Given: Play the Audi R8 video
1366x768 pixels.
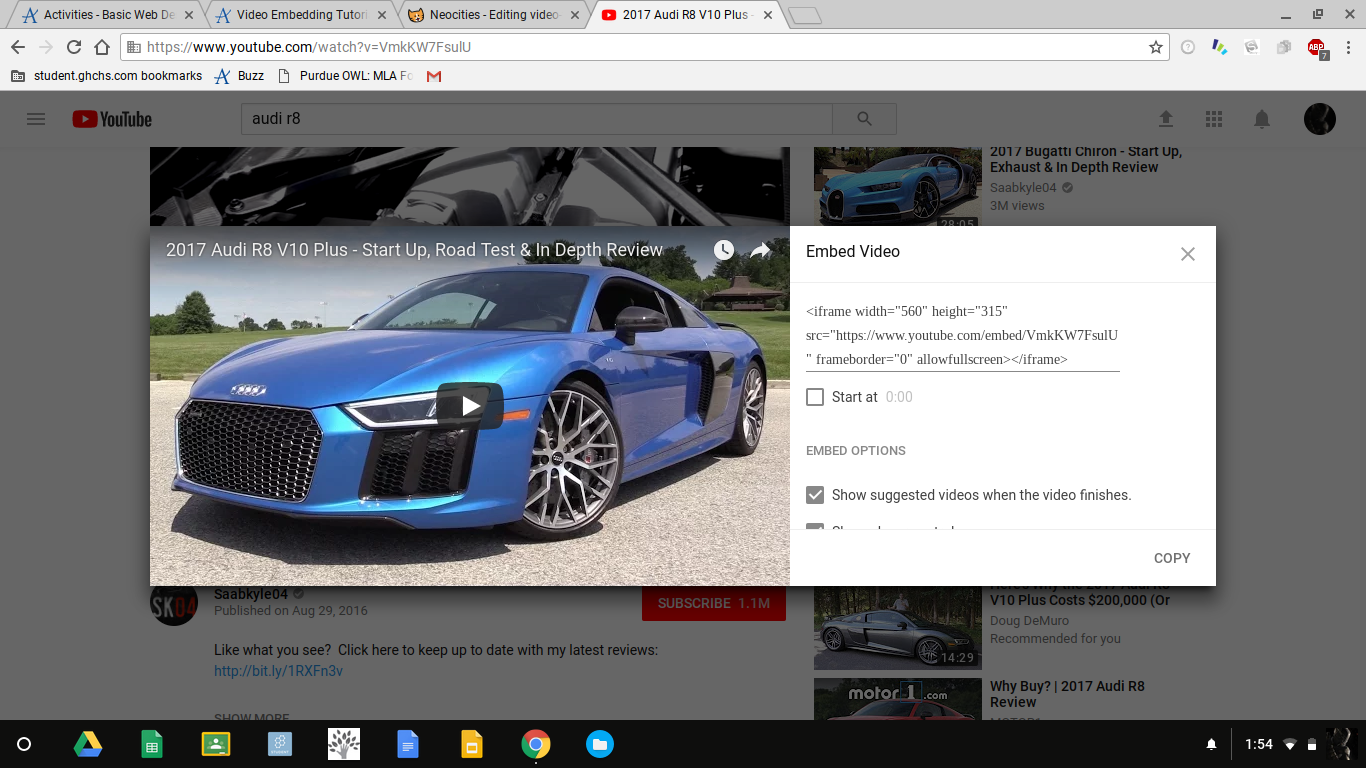Looking at the screenshot, I should click(x=469, y=405).
